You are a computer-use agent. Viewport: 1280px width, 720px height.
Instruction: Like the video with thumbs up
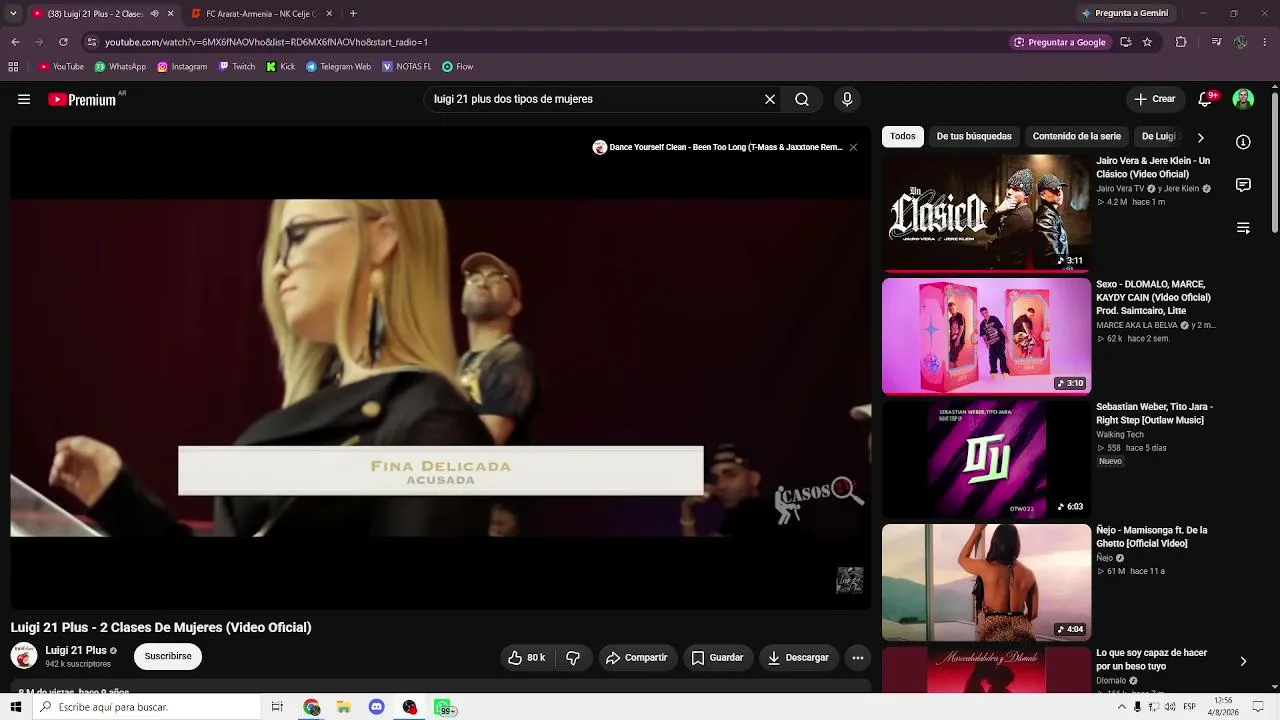tap(526, 657)
